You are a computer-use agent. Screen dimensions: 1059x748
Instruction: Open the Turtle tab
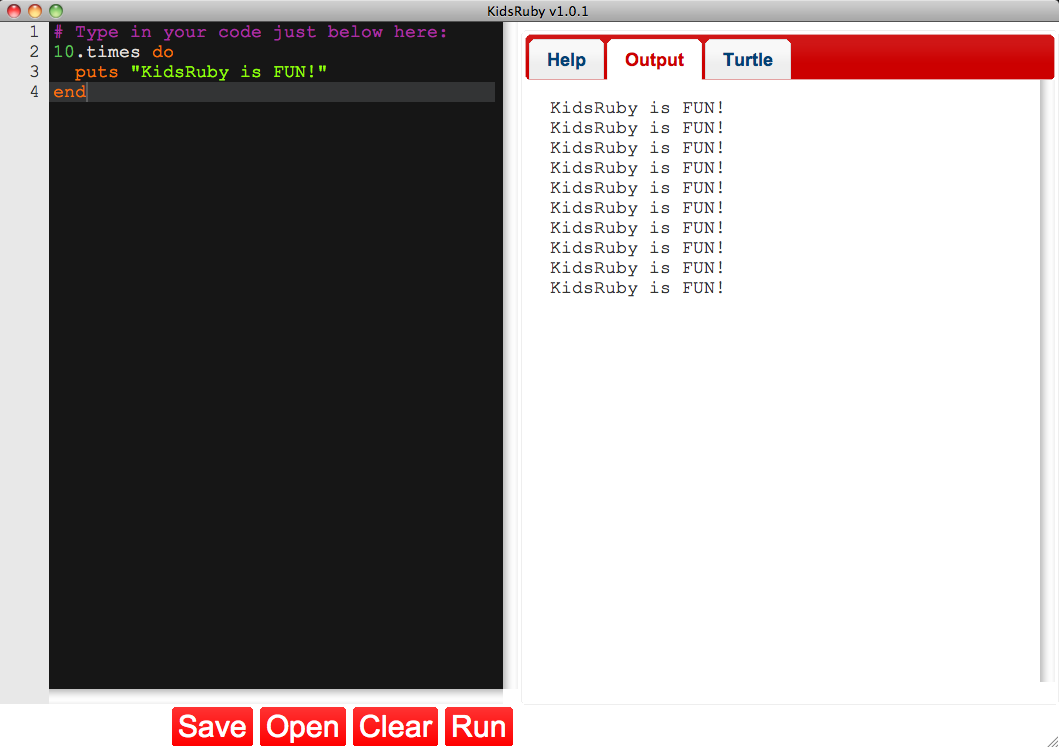pos(748,59)
